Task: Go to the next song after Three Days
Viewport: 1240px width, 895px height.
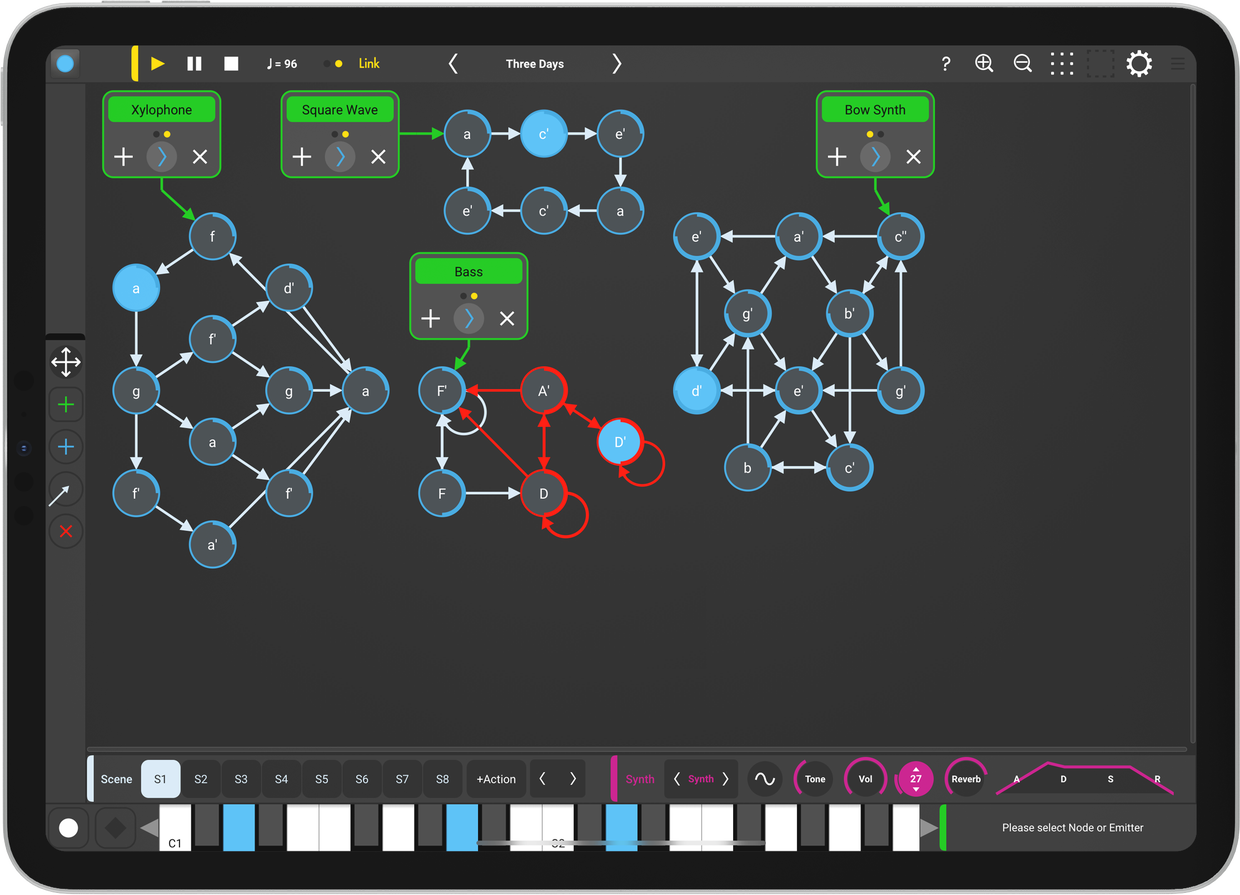Action: pos(616,64)
